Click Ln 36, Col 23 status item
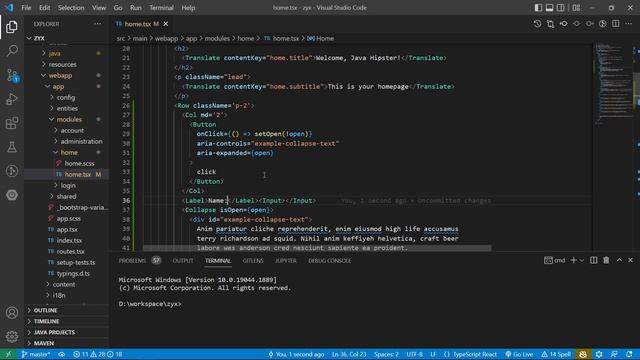This screenshot has width=640, height=360. (349, 354)
